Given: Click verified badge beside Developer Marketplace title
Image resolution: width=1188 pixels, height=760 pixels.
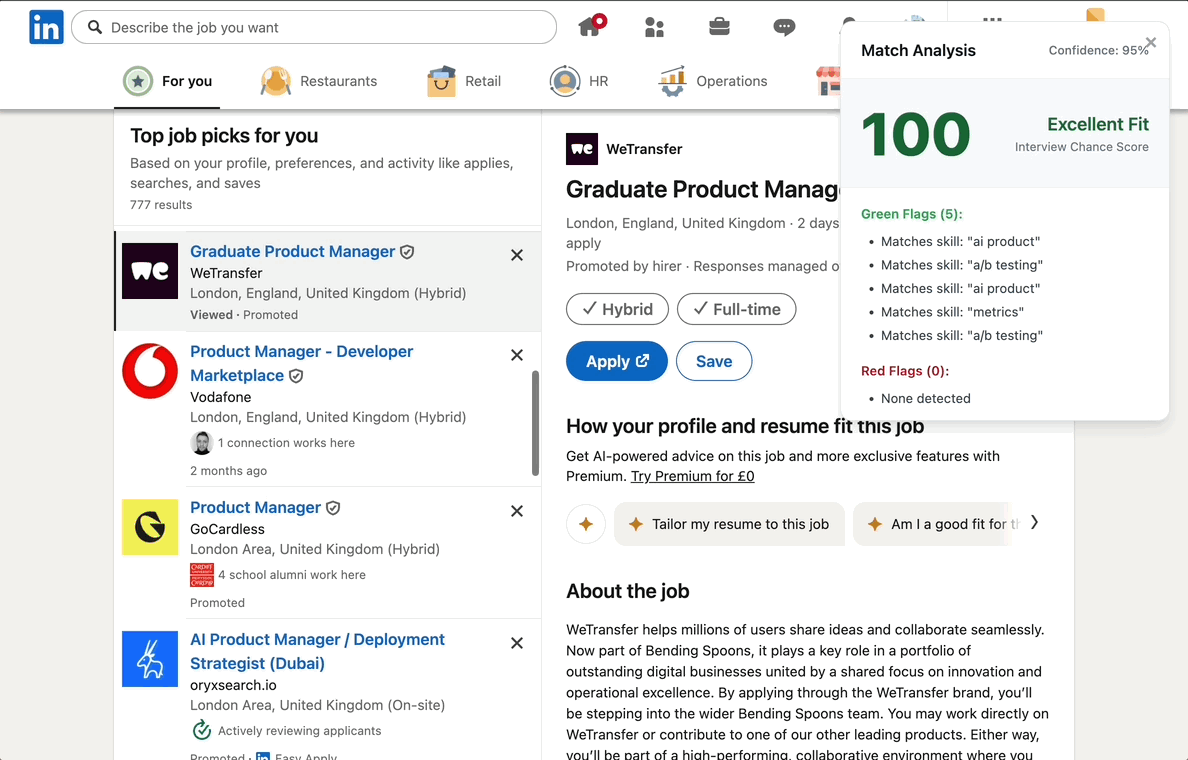Looking at the screenshot, I should (x=296, y=376).
